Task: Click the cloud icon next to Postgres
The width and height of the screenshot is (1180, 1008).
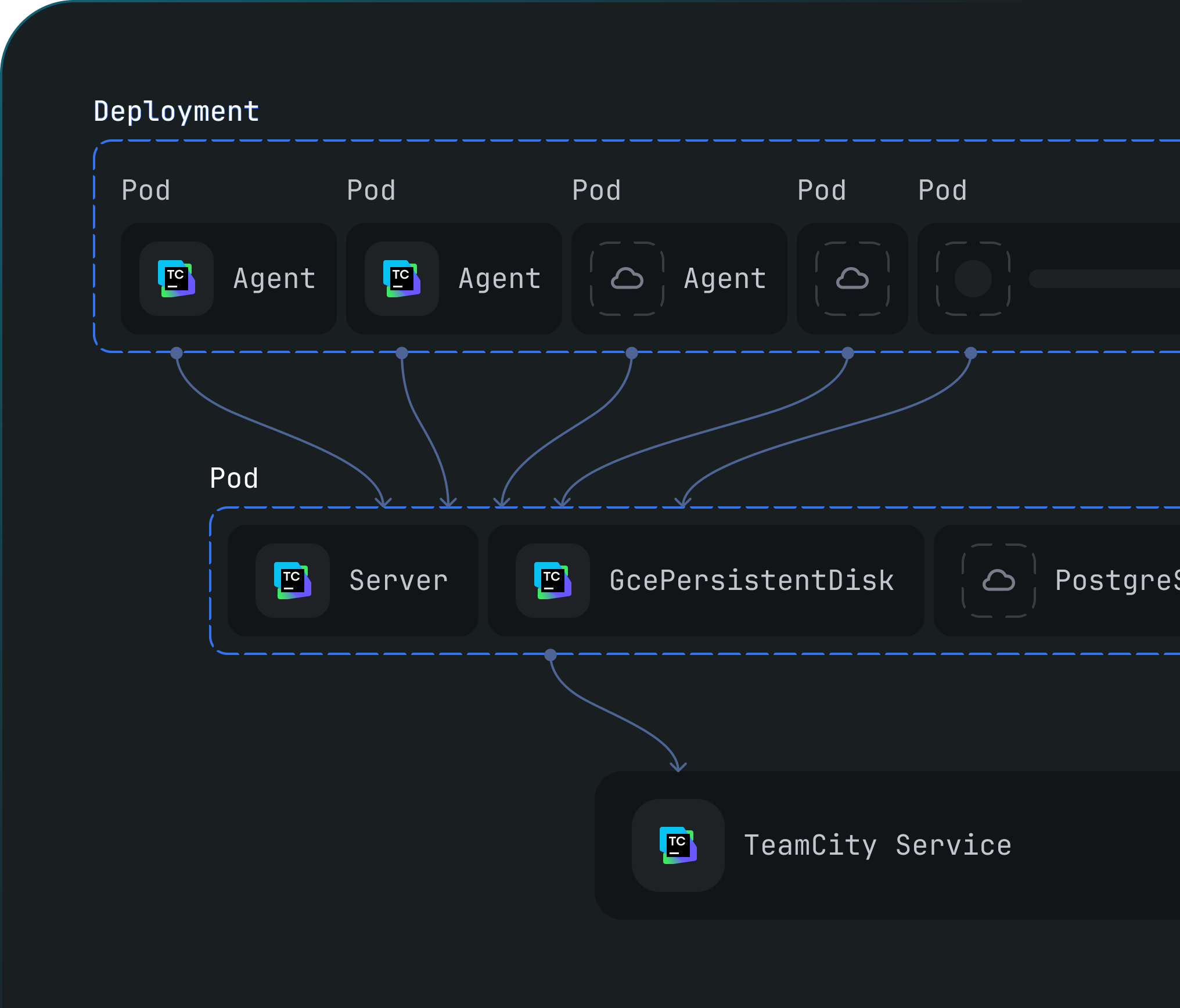Action: 999,581
